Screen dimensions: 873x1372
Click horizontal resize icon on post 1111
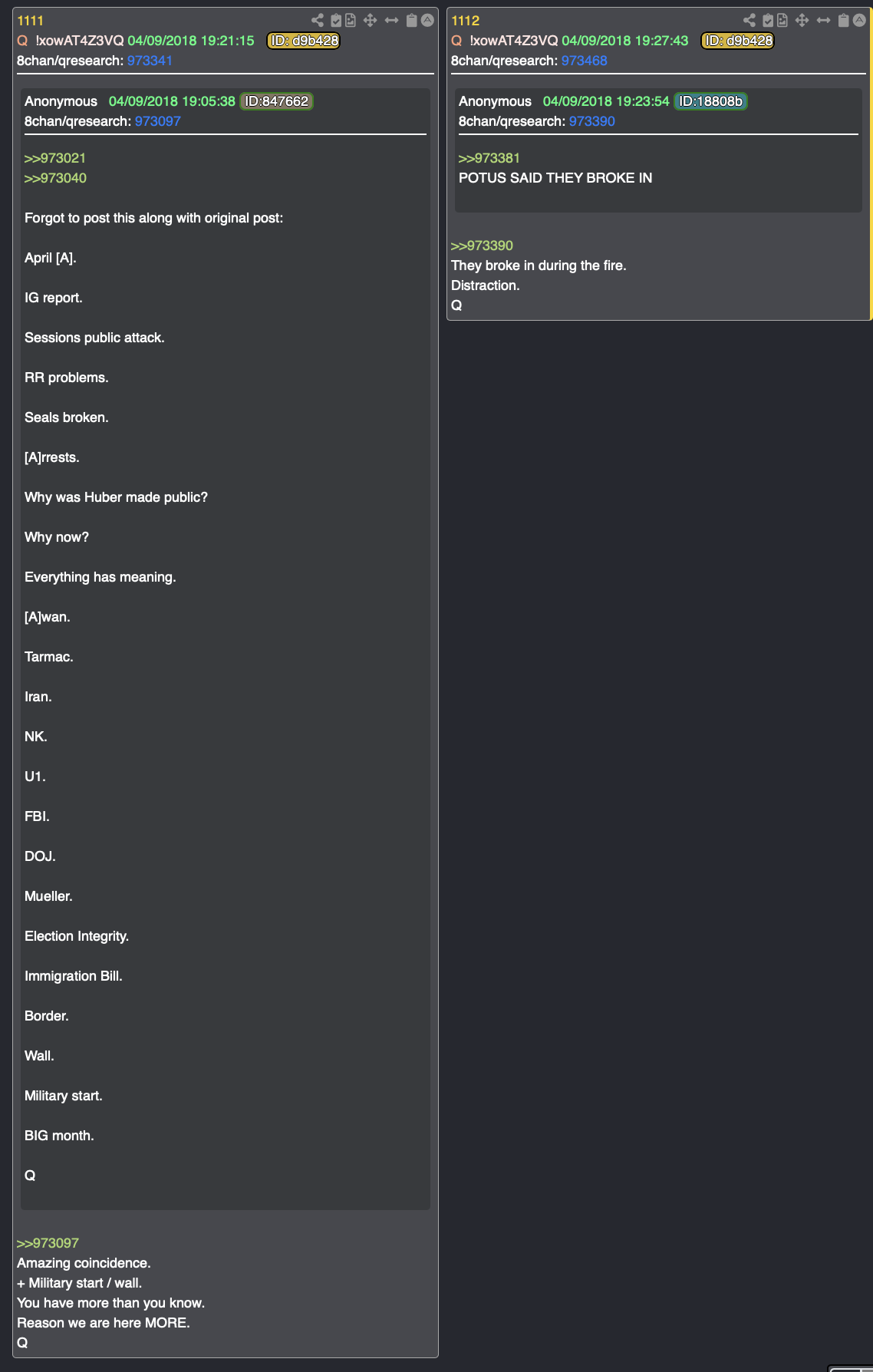coord(391,21)
